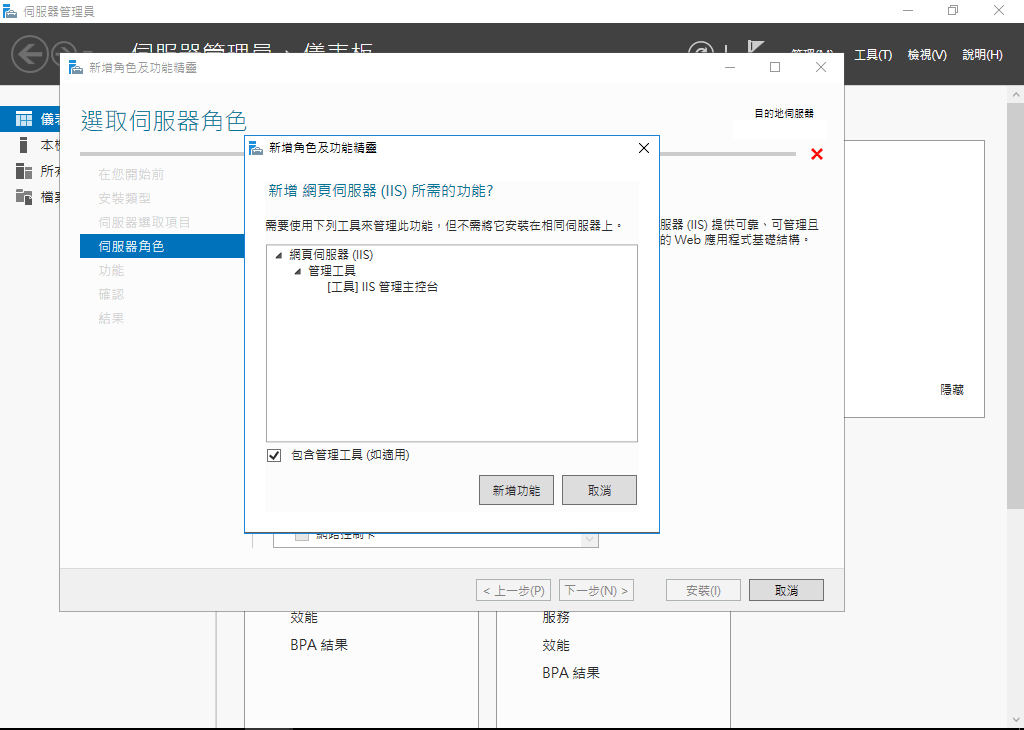Click the red error X indicator

pyautogui.click(x=817, y=154)
